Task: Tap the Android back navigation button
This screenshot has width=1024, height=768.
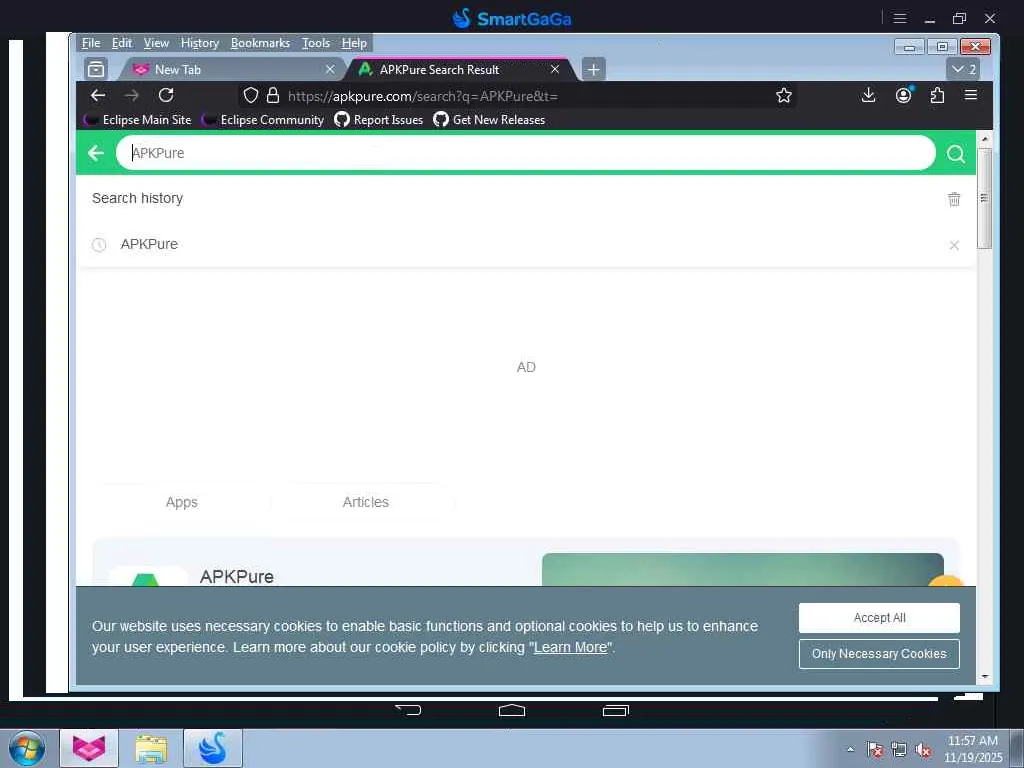Action: [408, 710]
